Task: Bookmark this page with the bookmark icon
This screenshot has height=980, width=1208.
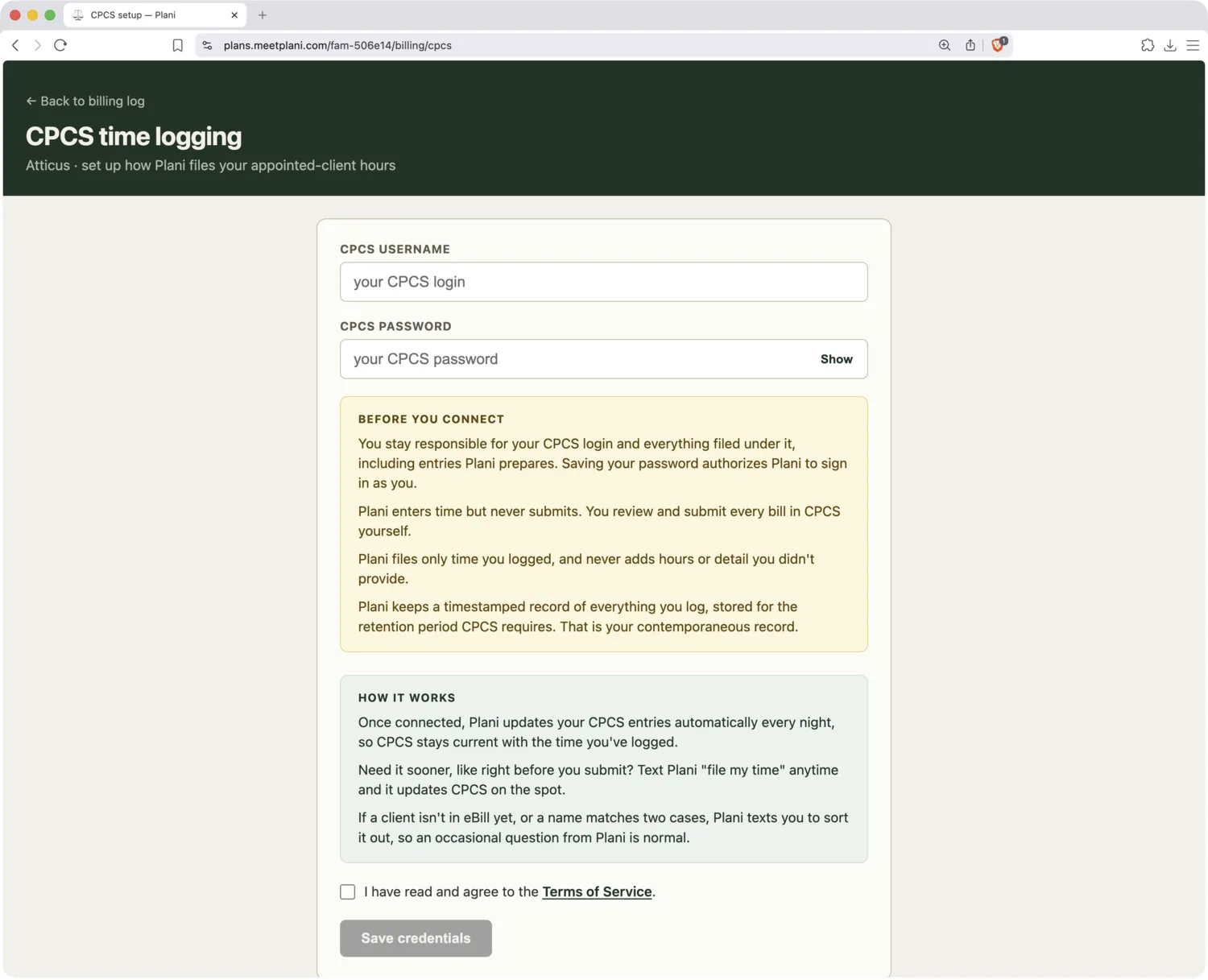Action: click(178, 45)
